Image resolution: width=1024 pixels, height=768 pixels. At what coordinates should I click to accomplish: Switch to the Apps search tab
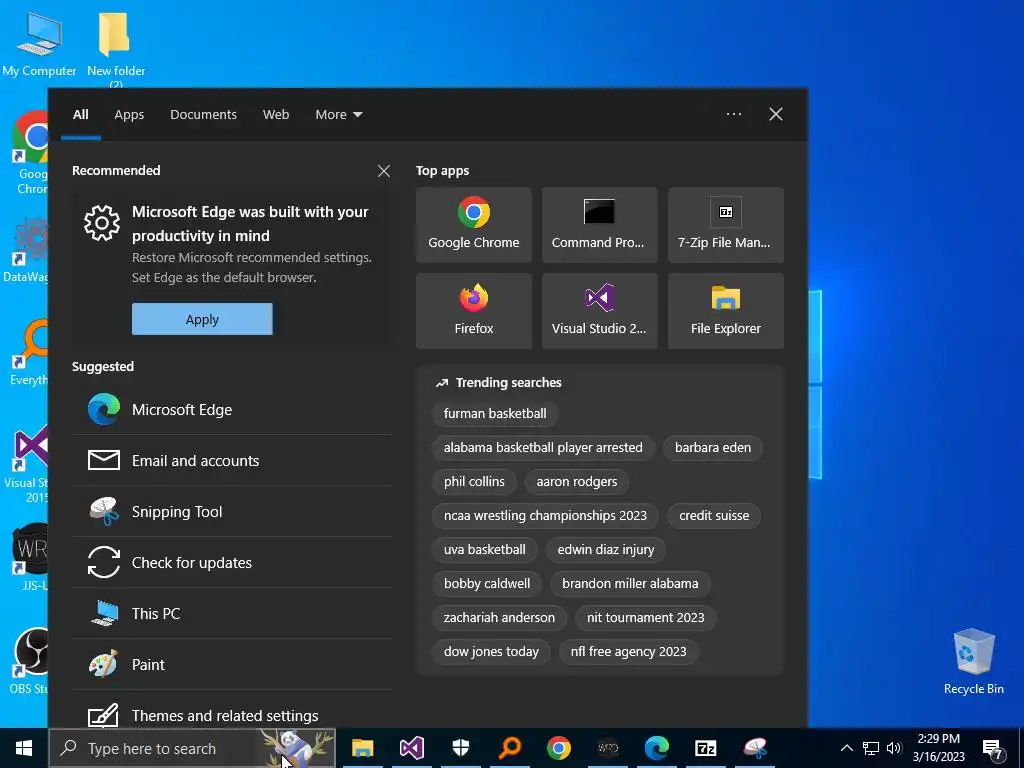[x=129, y=114]
